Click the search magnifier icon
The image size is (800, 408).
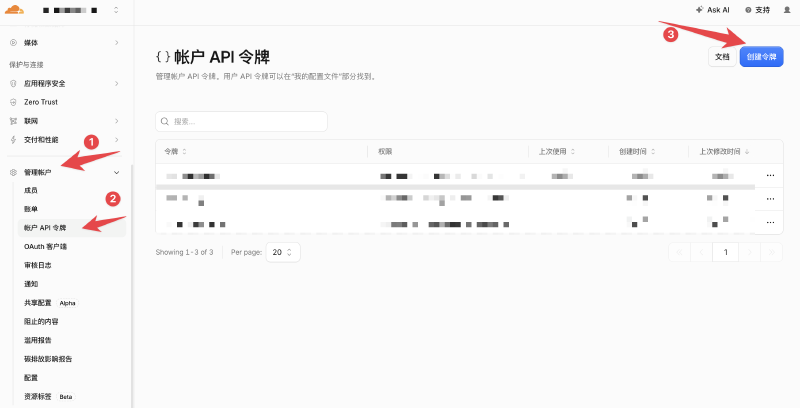pos(165,121)
